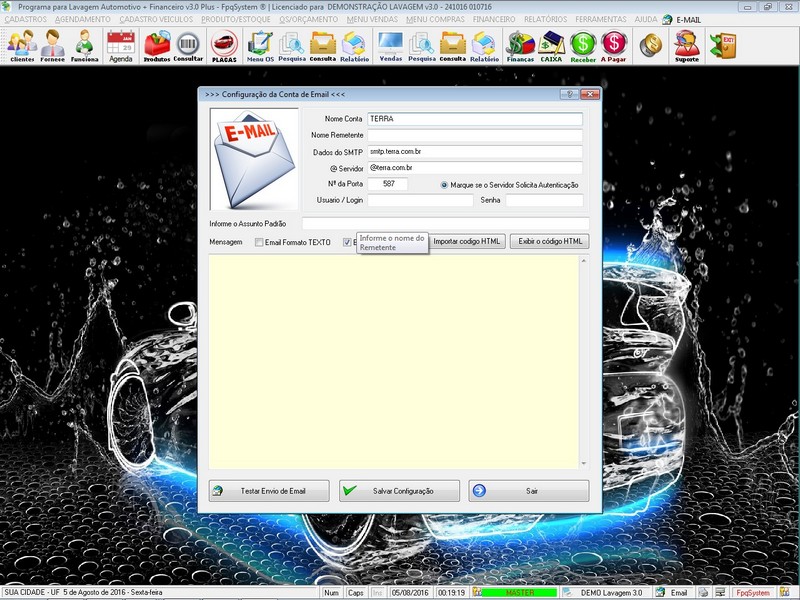The height and width of the screenshot is (600, 800).
Task: Open the PRODUTO/ESTOQUE menu
Action: click(236, 19)
